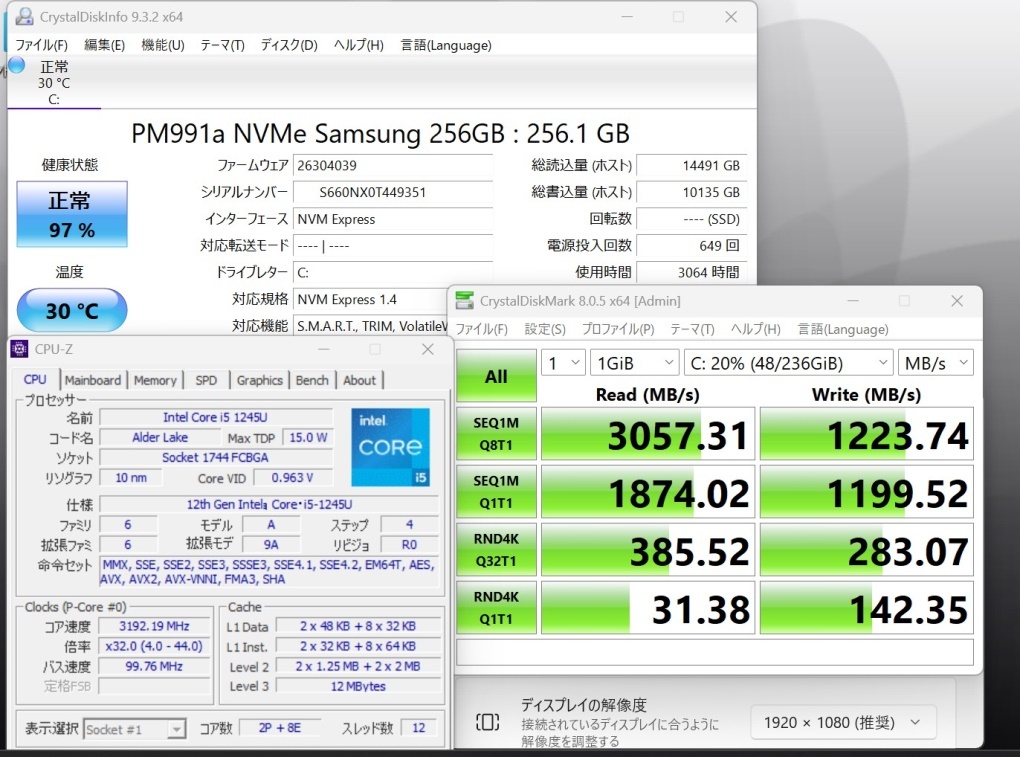
Task: Open 言語(Language) menu in CrystalDiskInfo
Action: click(x=446, y=45)
